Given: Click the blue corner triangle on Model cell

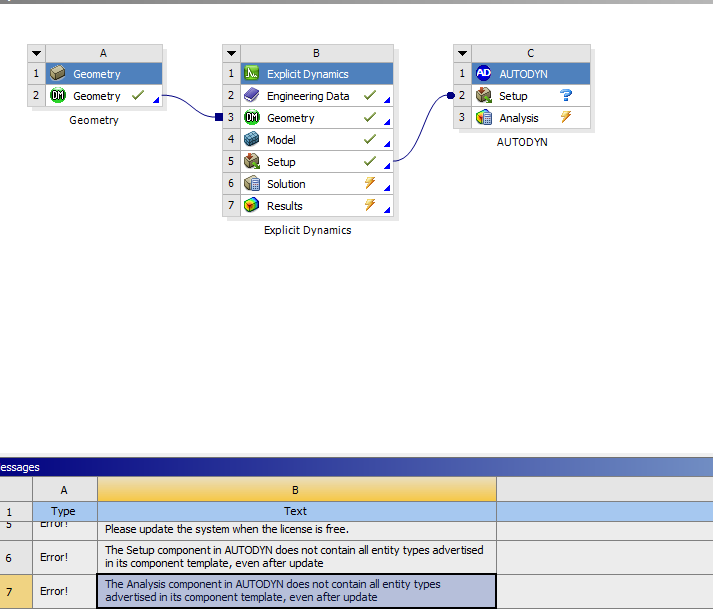Looking at the screenshot, I should point(387,144).
